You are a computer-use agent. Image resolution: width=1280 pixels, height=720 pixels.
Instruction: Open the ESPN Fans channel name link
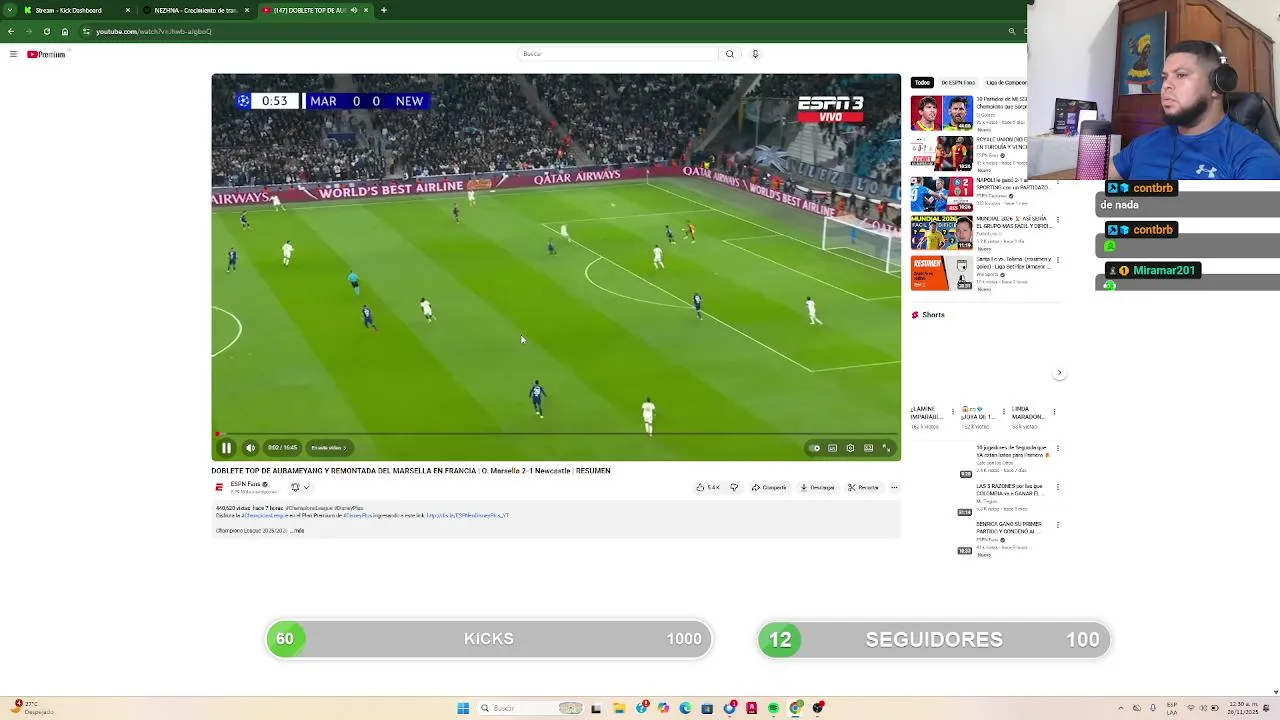click(246, 484)
